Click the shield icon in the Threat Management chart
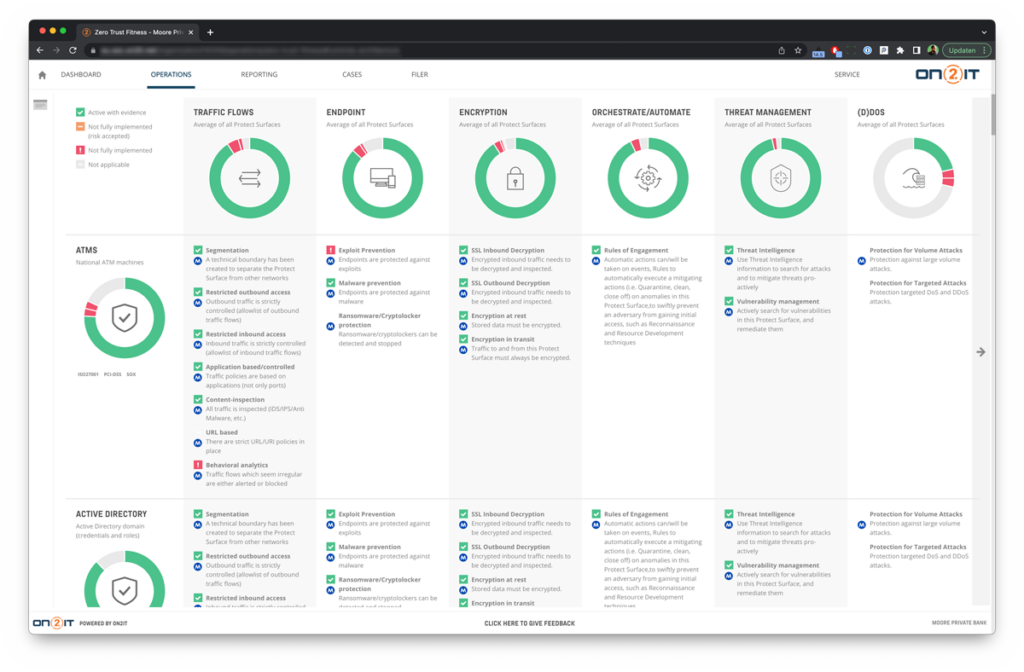Image resolution: width=1024 pixels, height=672 pixels. 781,178
